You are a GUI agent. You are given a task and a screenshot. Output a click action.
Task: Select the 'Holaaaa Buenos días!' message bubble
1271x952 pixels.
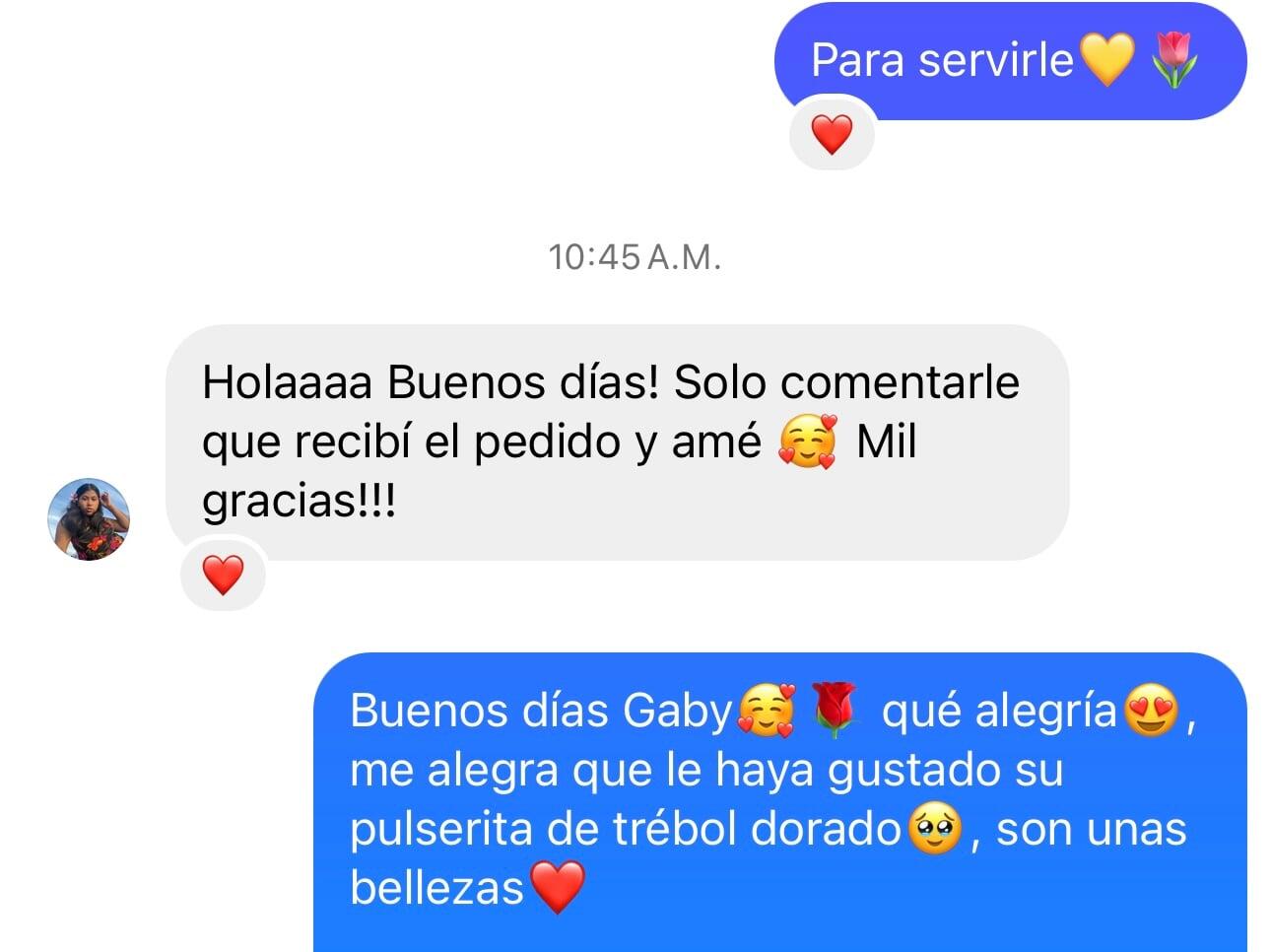[617, 442]
